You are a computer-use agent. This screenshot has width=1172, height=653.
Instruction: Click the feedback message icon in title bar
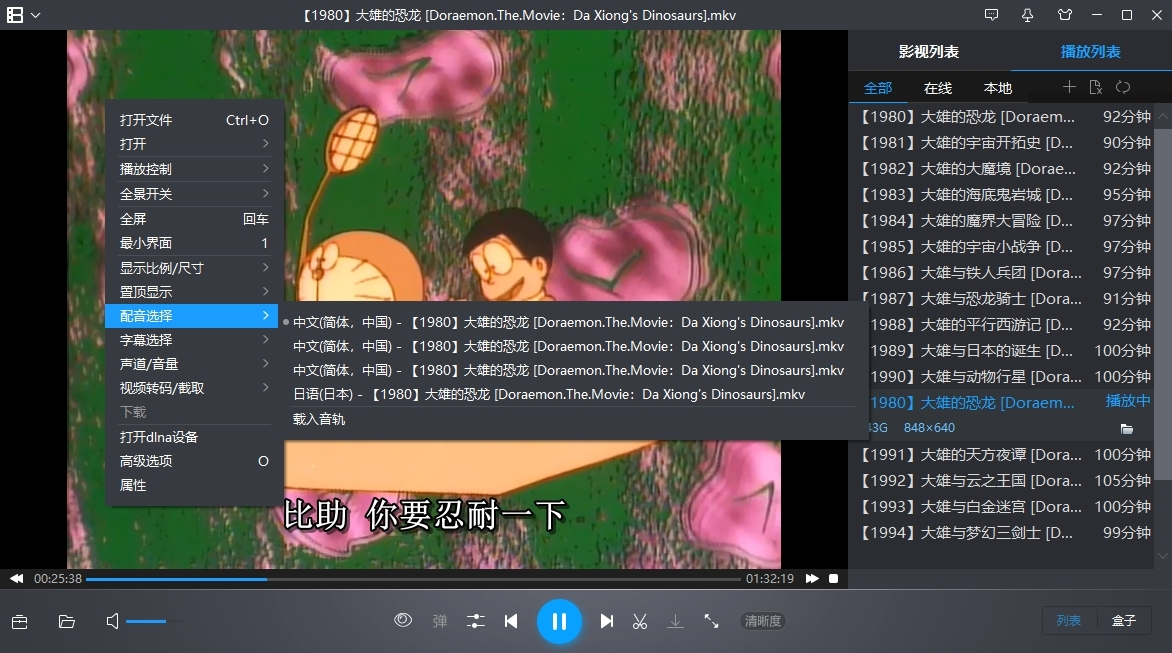(991, 15)
